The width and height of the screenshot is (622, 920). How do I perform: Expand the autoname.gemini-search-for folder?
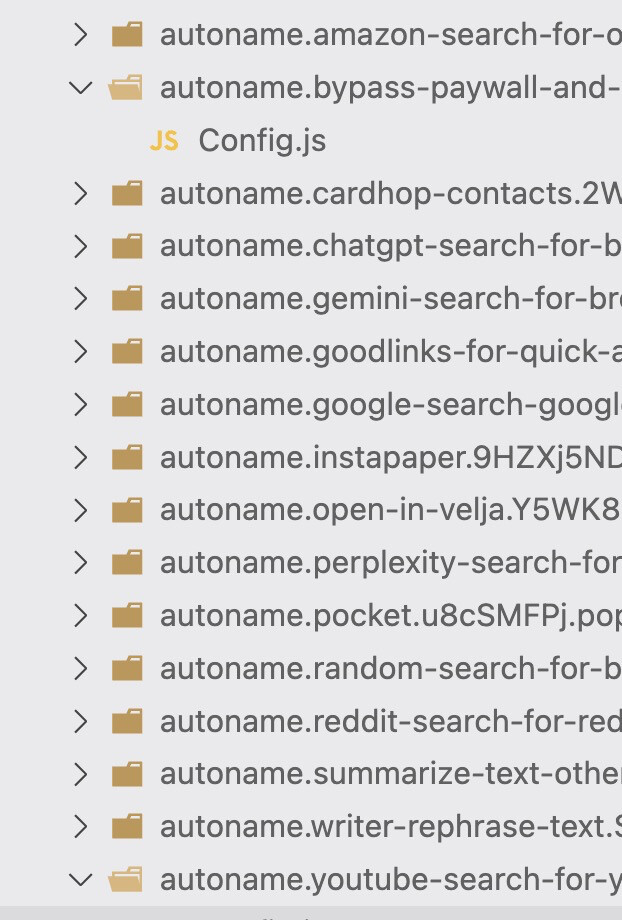click(80, 299)
